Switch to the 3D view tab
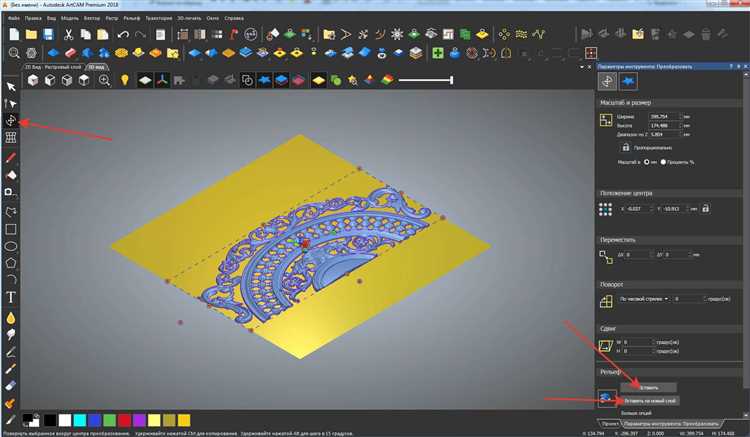 [96, 67]
